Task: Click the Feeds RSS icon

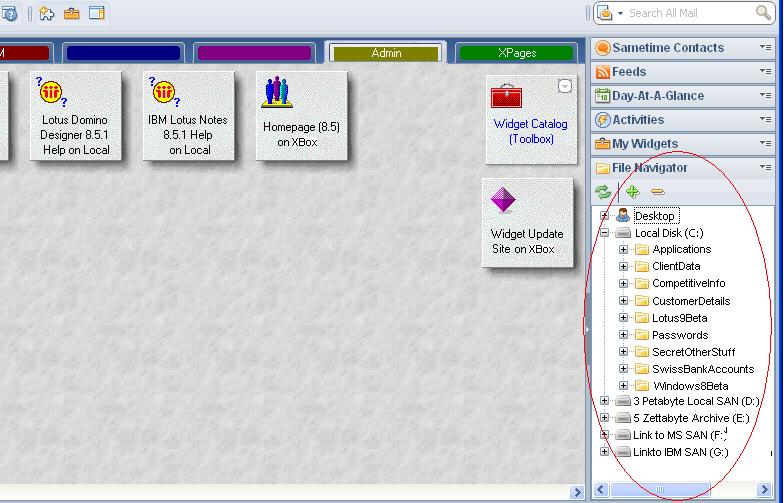Action: (x=602, y=72)
